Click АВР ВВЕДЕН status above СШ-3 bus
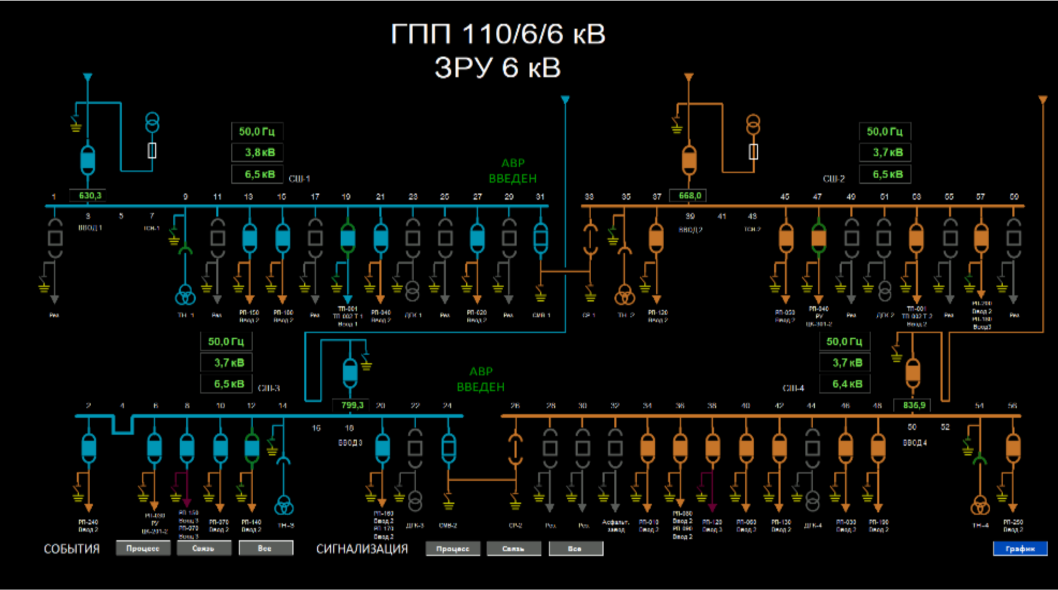1058x590 pixels. click(480, 379)
